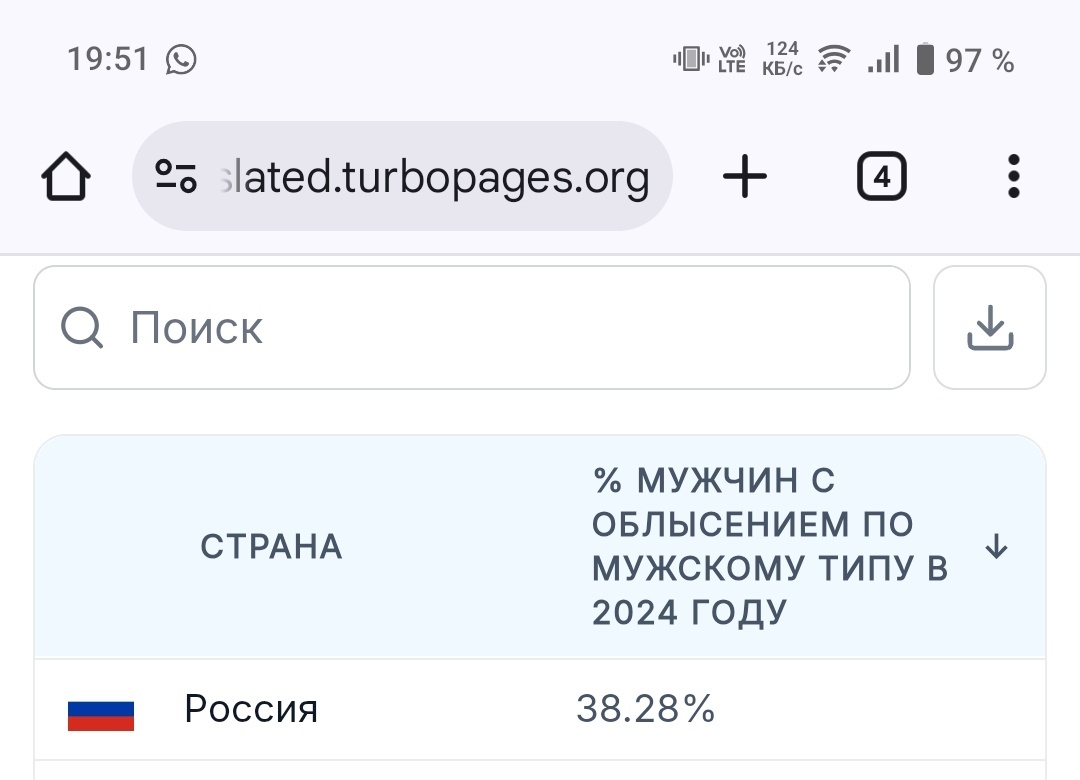Tap the Russia flag icon
Screen dimensions: 1080x780
click(x=101, y=713)
